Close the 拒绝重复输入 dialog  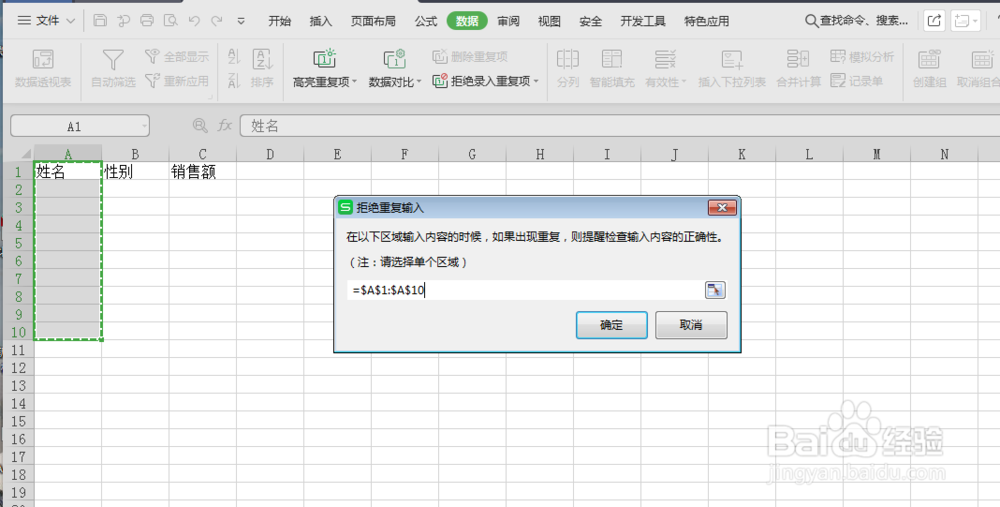click(722, 207)
